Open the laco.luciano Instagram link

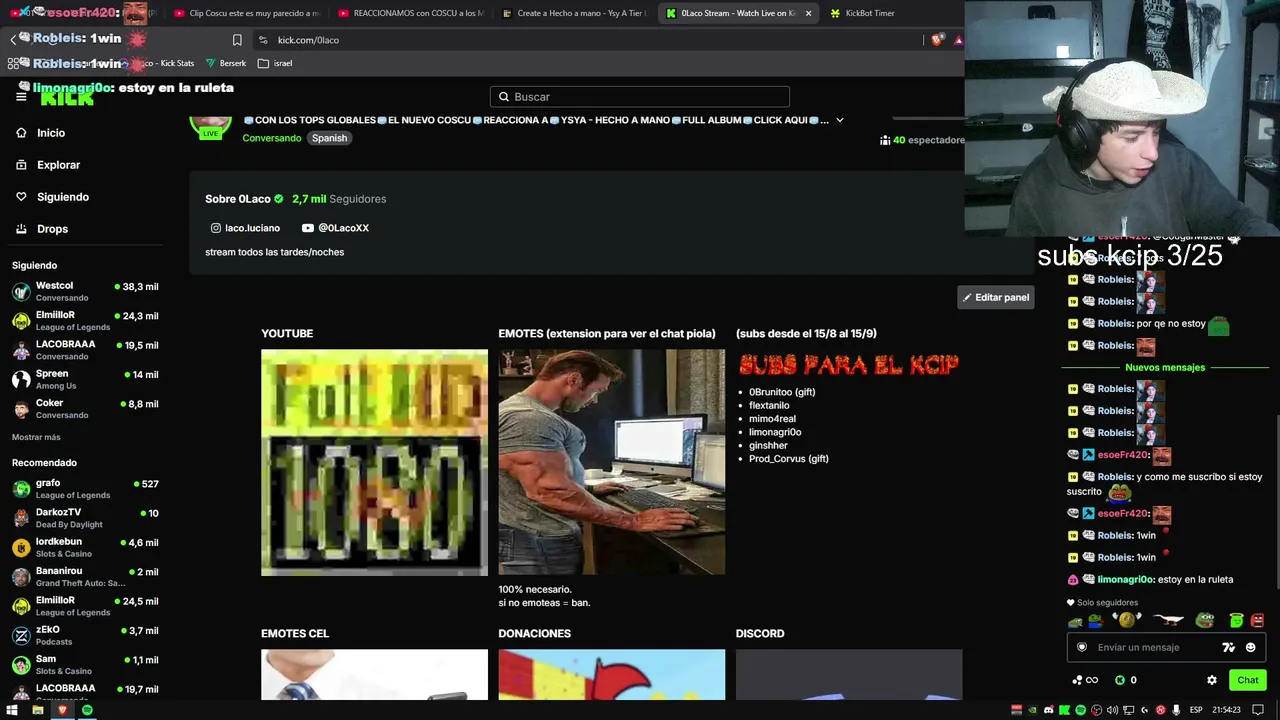click(245, 228)
